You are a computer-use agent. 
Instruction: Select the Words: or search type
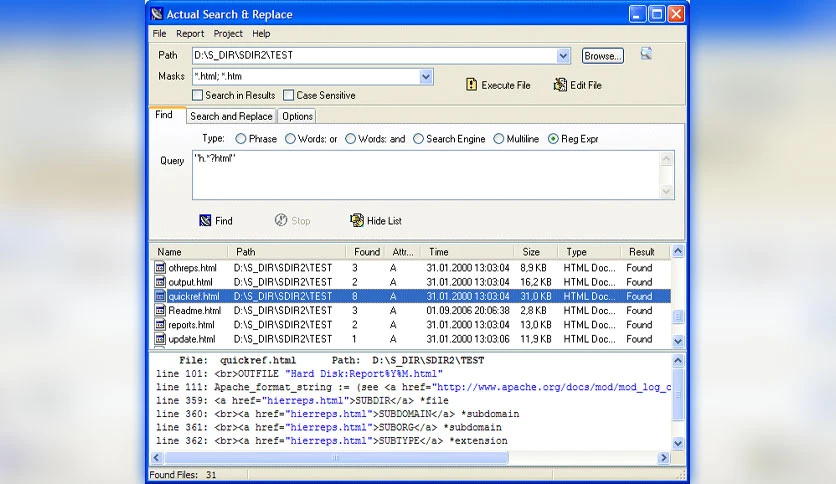pyautogui.click(x=290, y=139)
